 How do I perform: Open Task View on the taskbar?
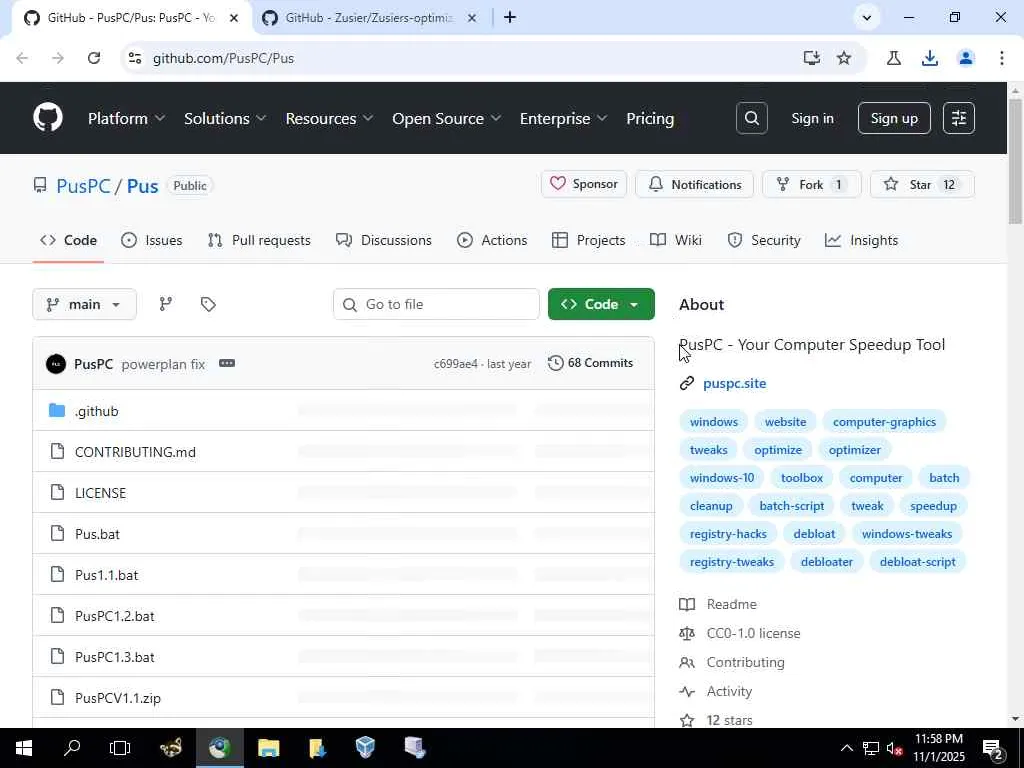[120, 748]
